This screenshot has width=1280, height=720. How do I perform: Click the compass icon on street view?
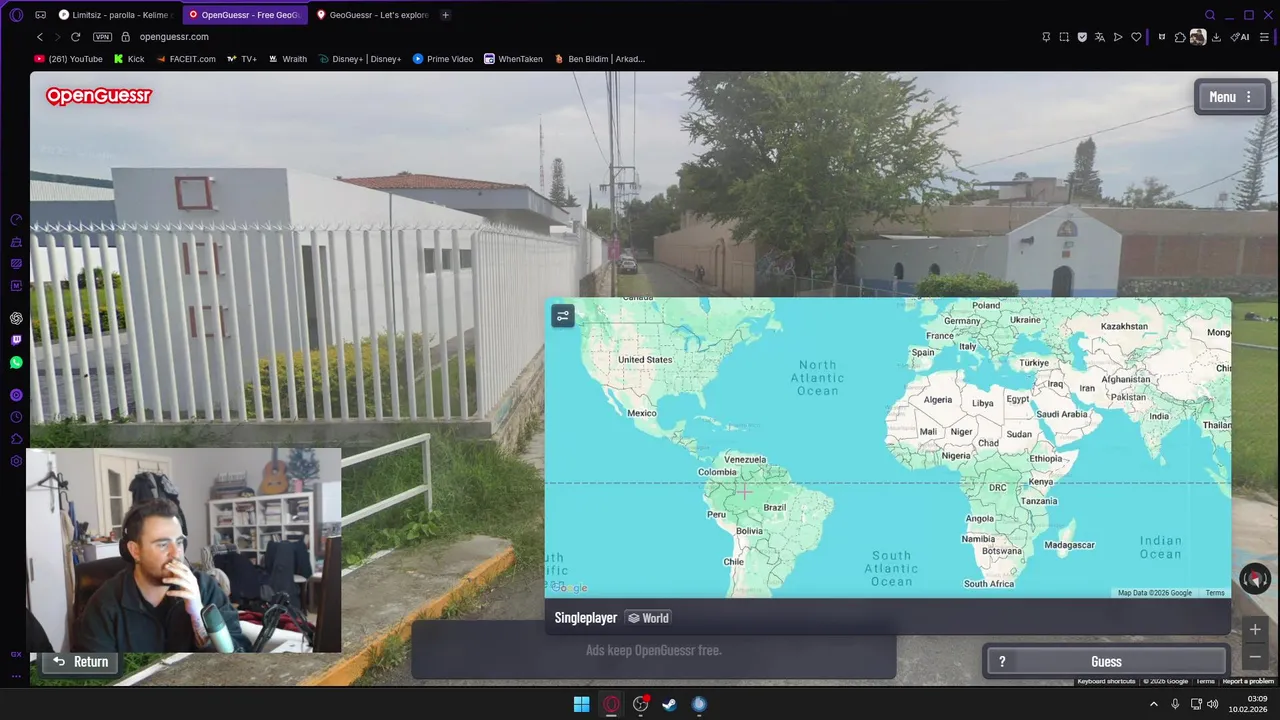coord(1255,579)
